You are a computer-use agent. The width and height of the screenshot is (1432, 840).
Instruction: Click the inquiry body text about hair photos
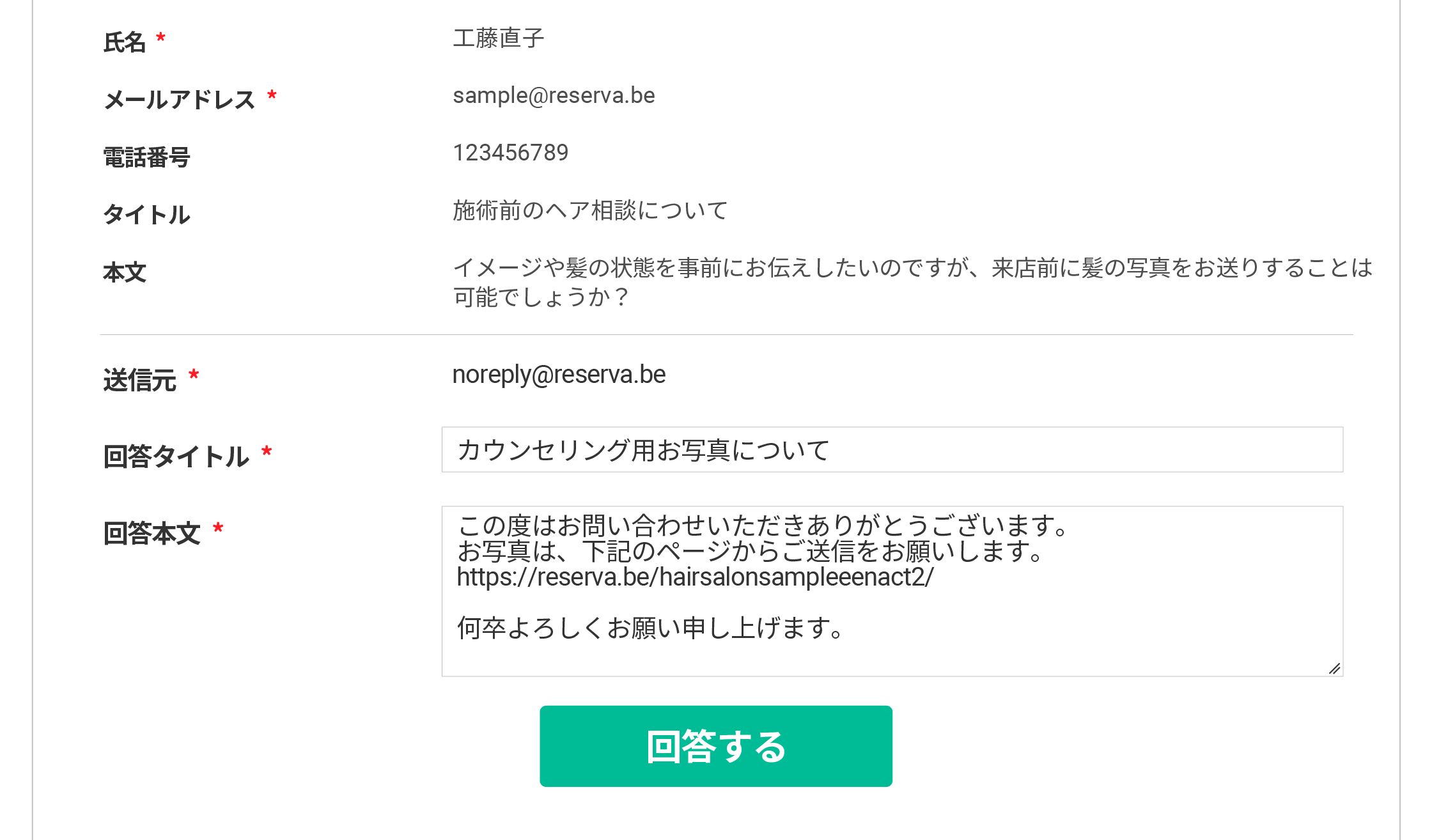(x=912, y=268)
